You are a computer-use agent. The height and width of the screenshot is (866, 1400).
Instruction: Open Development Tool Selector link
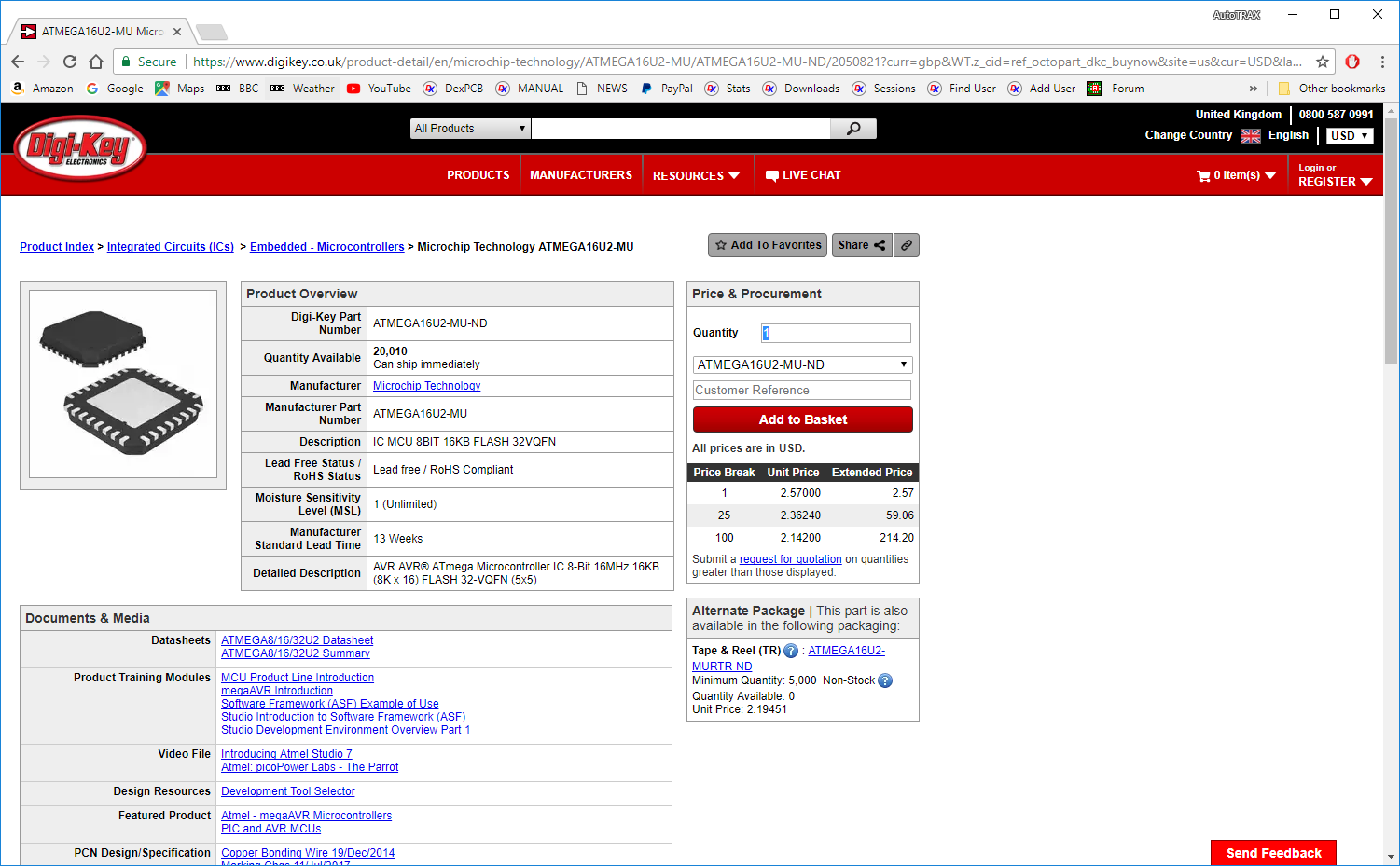click(287, 791)
